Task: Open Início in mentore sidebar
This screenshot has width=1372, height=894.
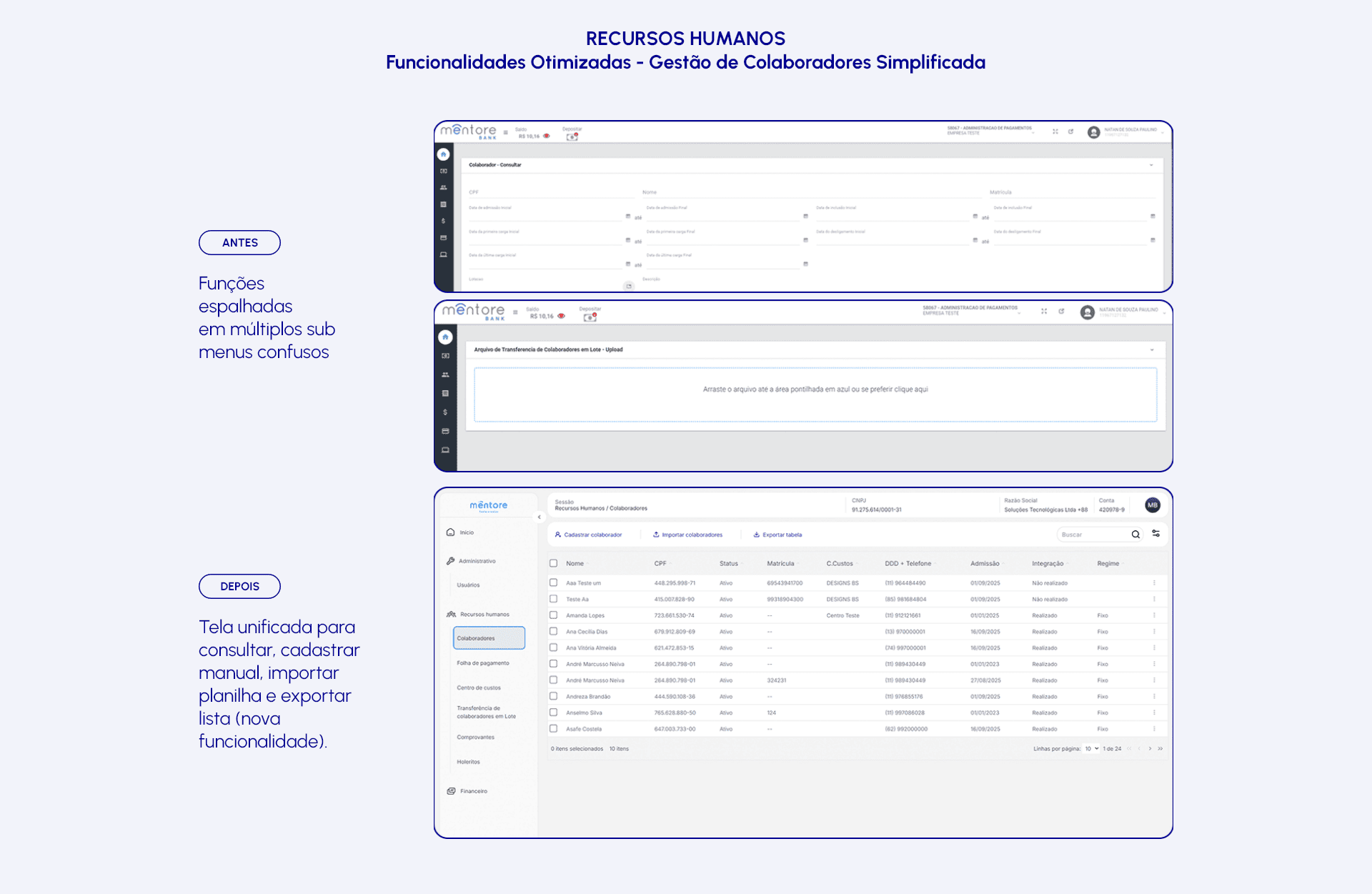Action: 461,532
